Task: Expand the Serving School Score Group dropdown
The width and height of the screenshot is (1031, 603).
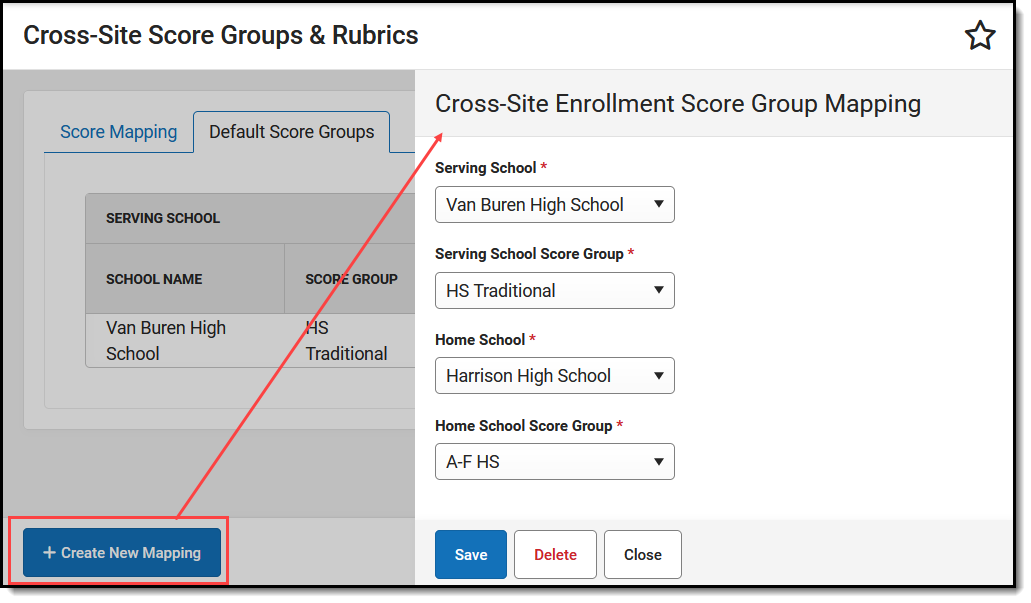Action: [x=554, y=291]
